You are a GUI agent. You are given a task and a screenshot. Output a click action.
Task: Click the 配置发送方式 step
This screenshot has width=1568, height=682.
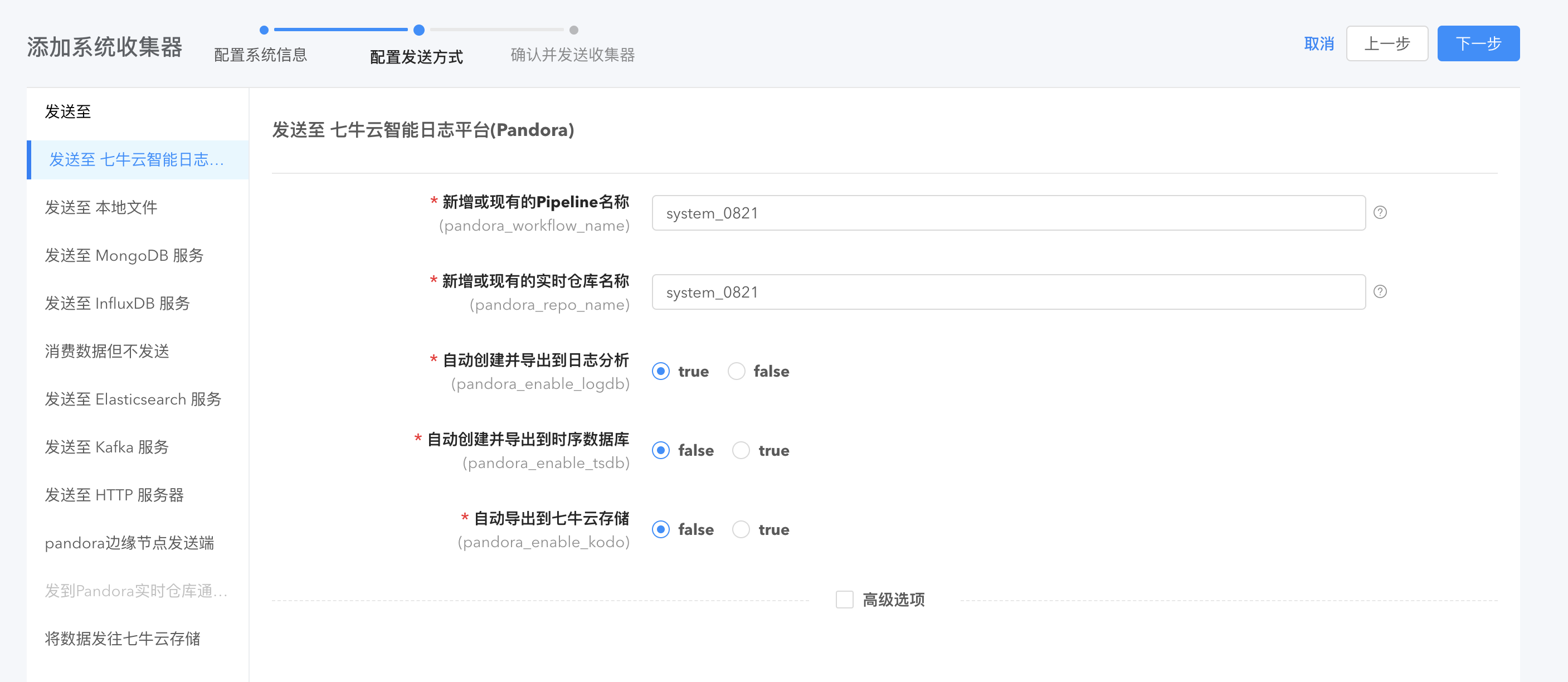tap(416, 57)
